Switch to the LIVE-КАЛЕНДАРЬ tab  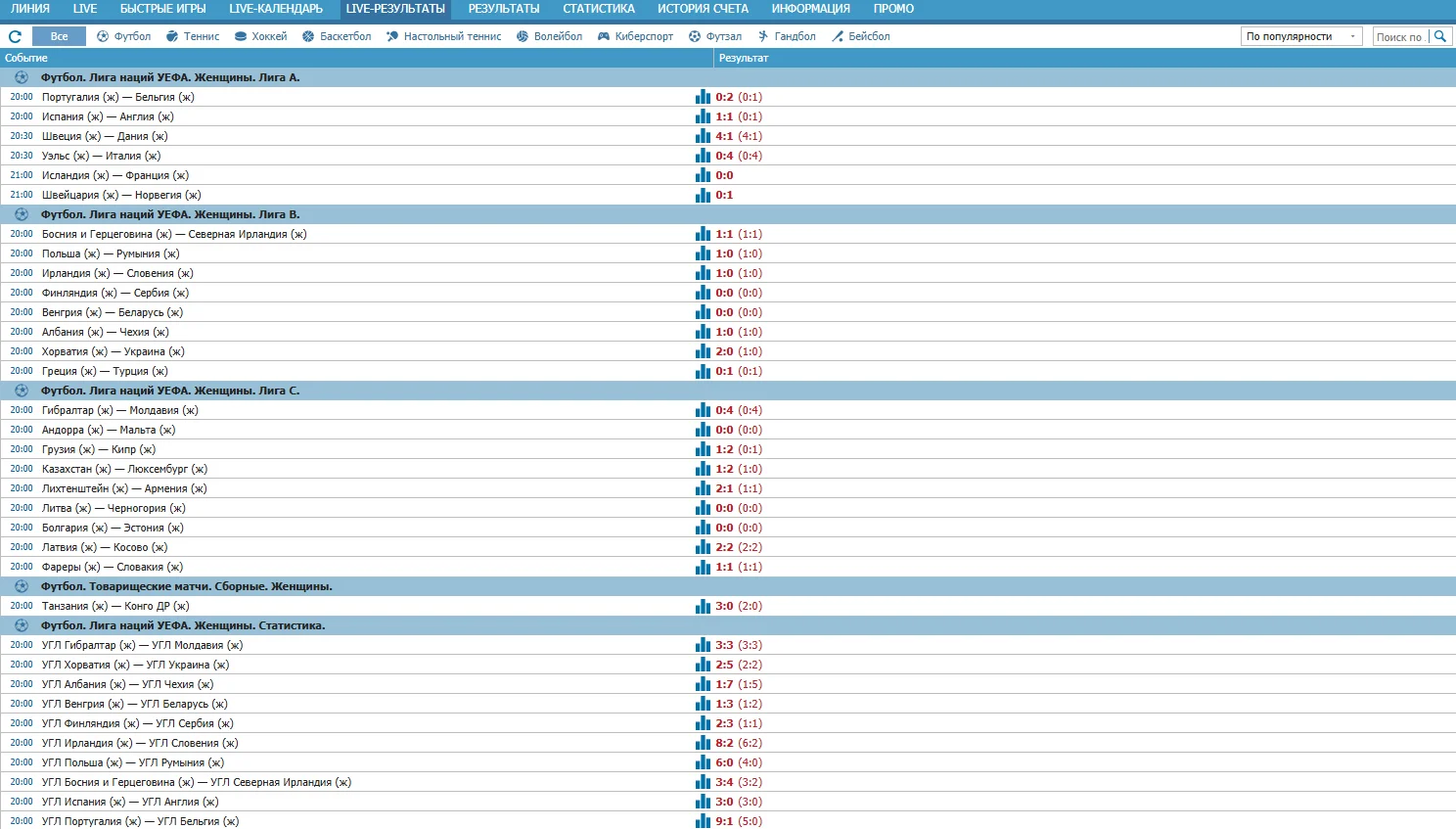pos(276,9)
